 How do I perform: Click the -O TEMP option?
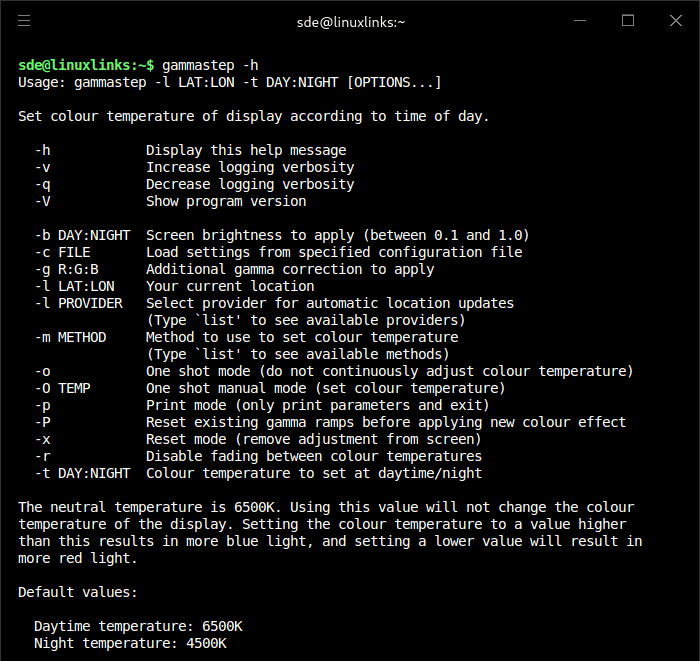[x=62, y=388]
